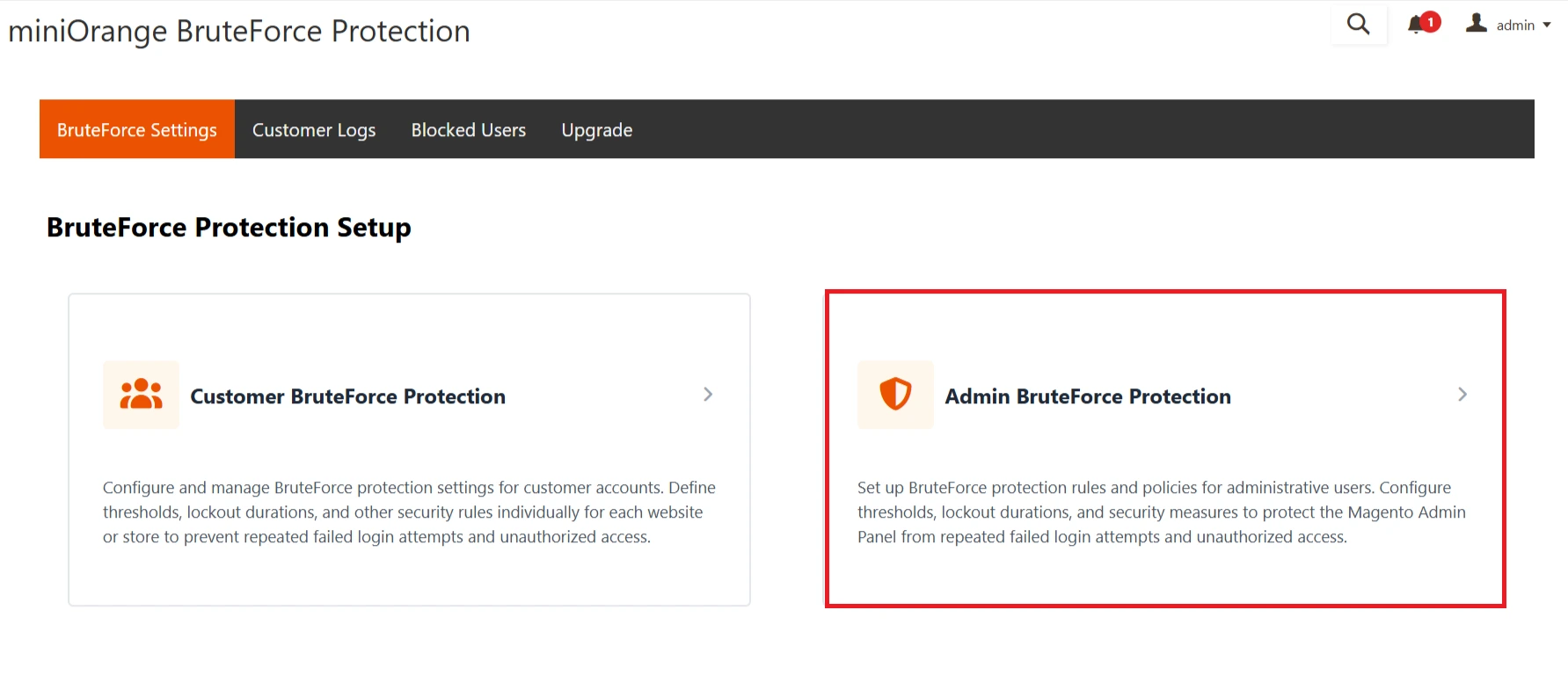Click the 'miniOrange BruteForce Protection' page title
Image resolution: width=1568 pixels, height=690 pixels.
[x=239, y=32]
